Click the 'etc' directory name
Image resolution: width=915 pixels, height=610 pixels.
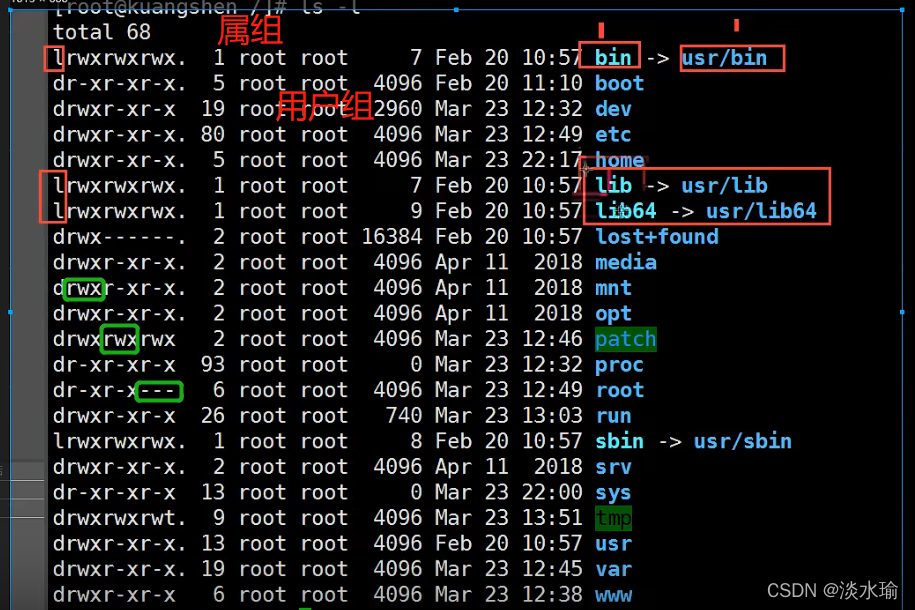pyautogui.click(x=613, y=135)
